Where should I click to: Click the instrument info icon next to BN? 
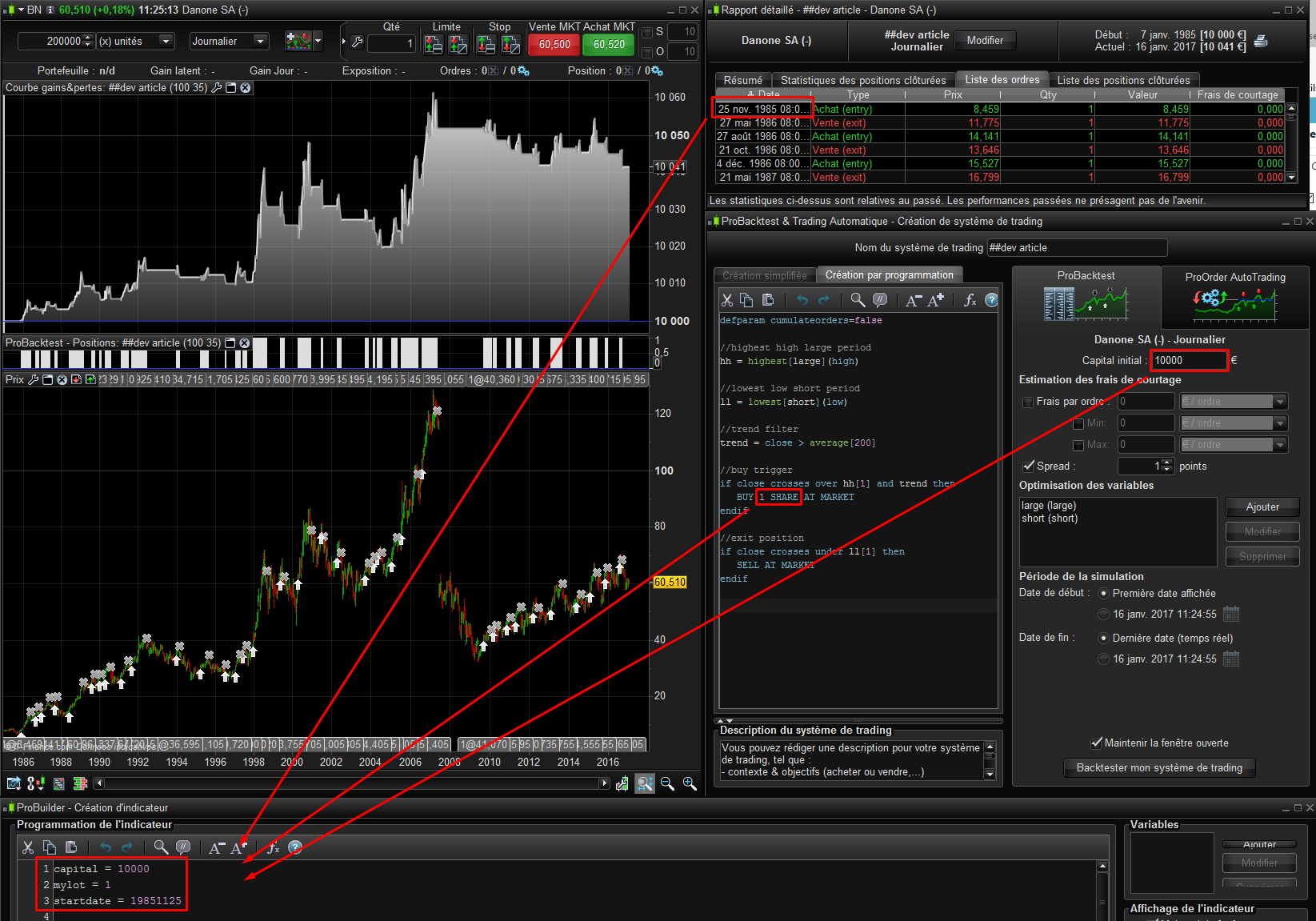point(50,10)
